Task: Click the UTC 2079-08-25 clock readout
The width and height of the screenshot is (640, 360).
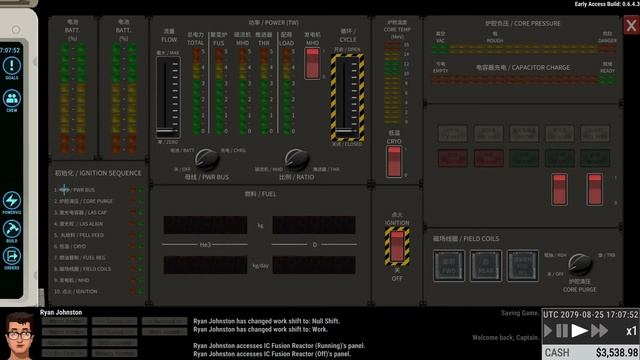Action: tap(590, 315)
